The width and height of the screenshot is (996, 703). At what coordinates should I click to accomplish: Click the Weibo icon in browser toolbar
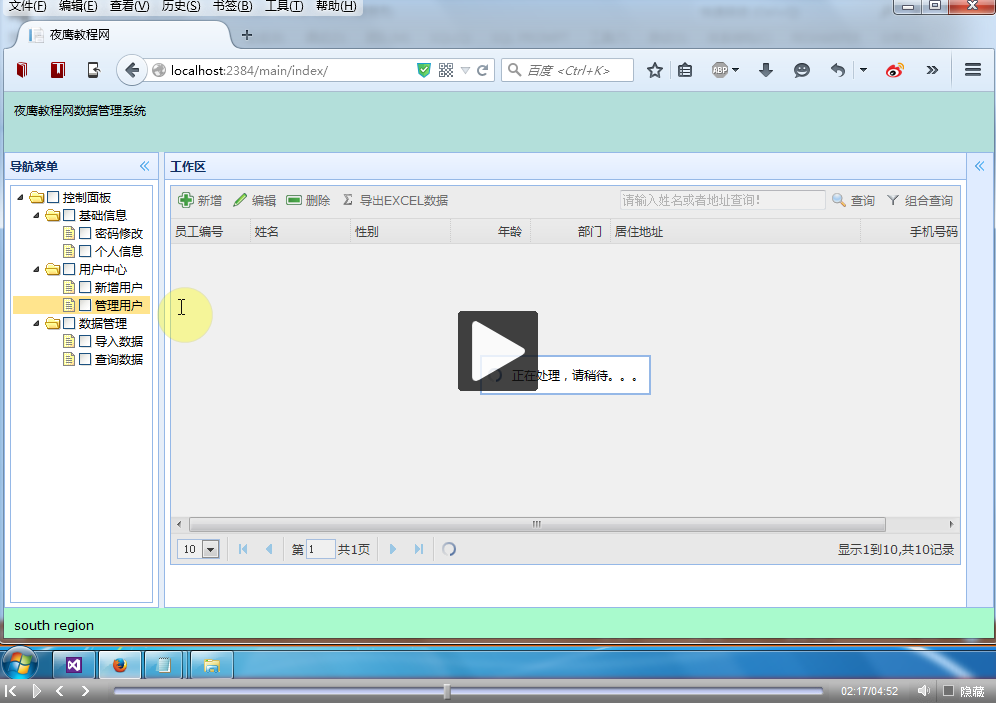click(x=894, y=70)
